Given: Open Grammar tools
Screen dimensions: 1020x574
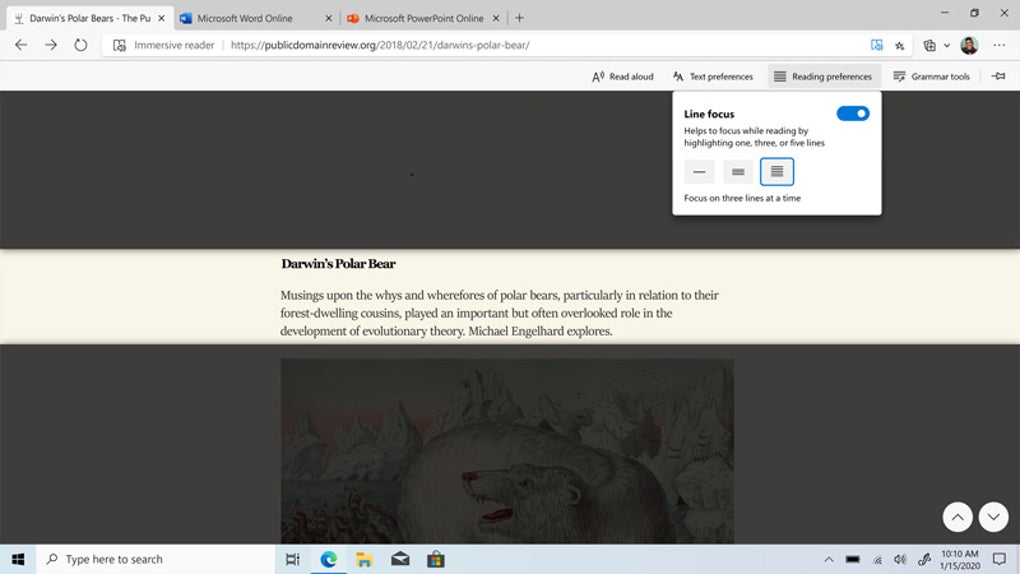Looking at the screenshot, I should [932, 76].
